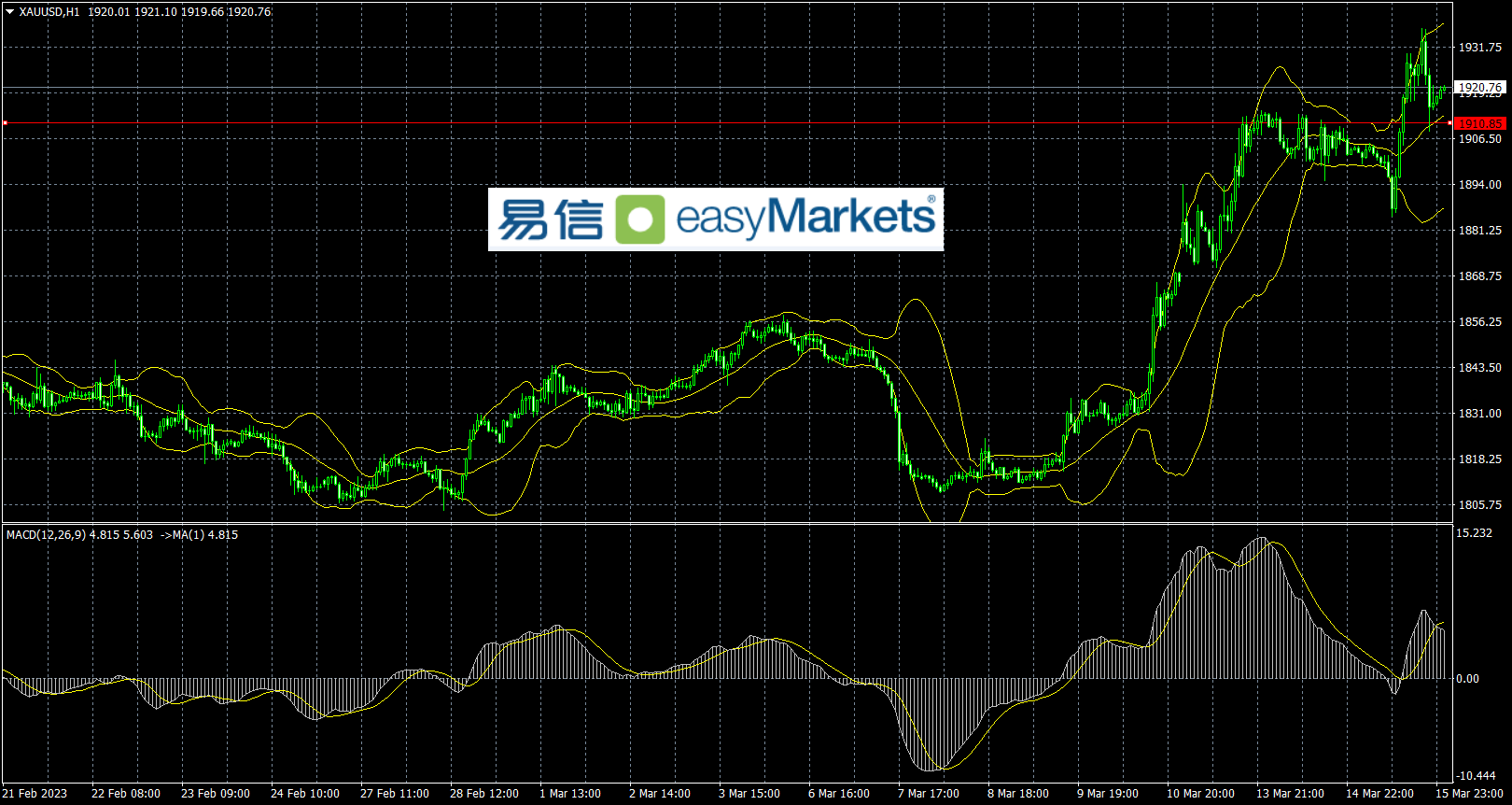This screenshot has height=805, width=1512.
Task: Click the 1843.50 price scale value
Action: tap(1480, 368)
